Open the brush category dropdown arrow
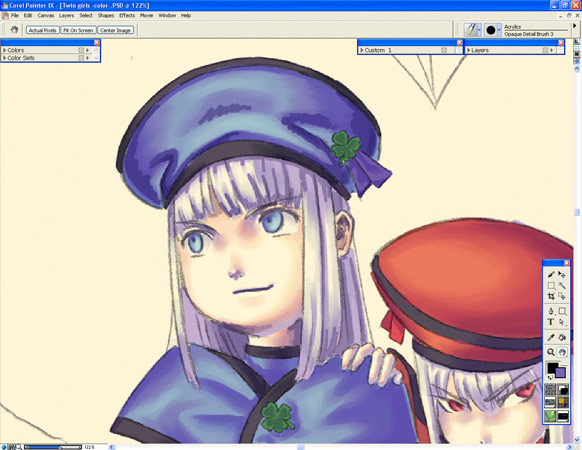 (x=480, y=30)
